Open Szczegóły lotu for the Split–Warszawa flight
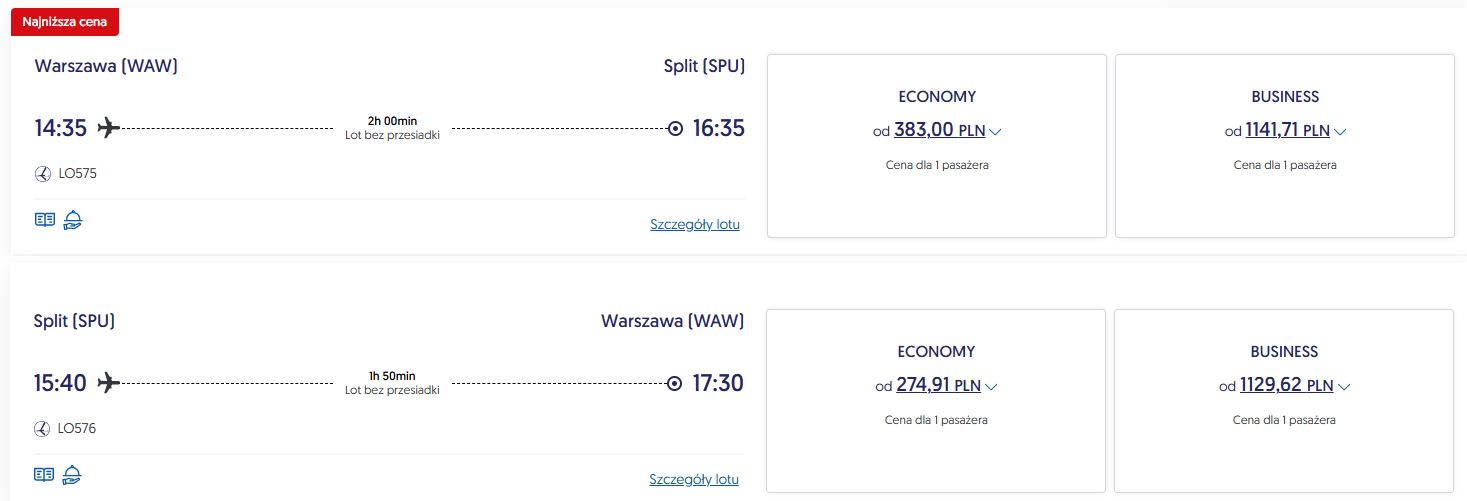 pos(694,480)
